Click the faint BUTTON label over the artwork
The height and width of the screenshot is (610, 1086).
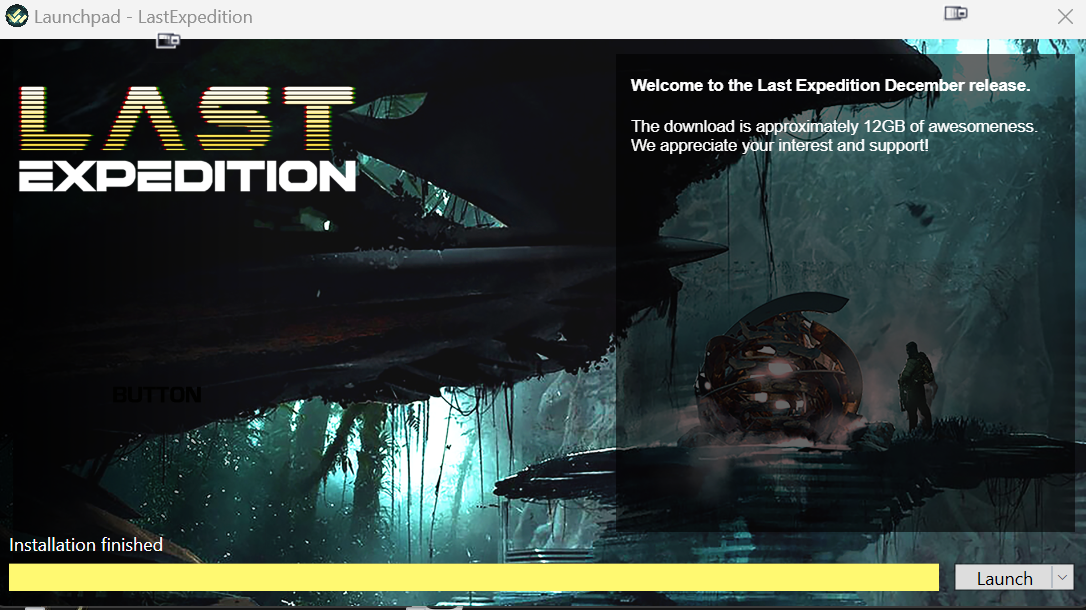pyautogui.click(x=157, y=395)
